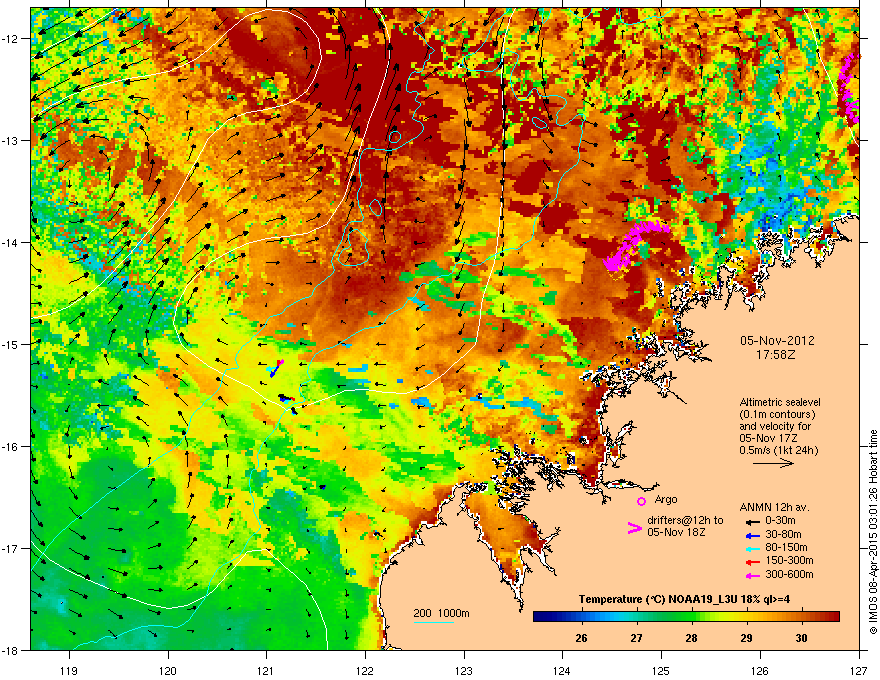
Task: Click longitude axis label 127
Action: tap(859, 670)
